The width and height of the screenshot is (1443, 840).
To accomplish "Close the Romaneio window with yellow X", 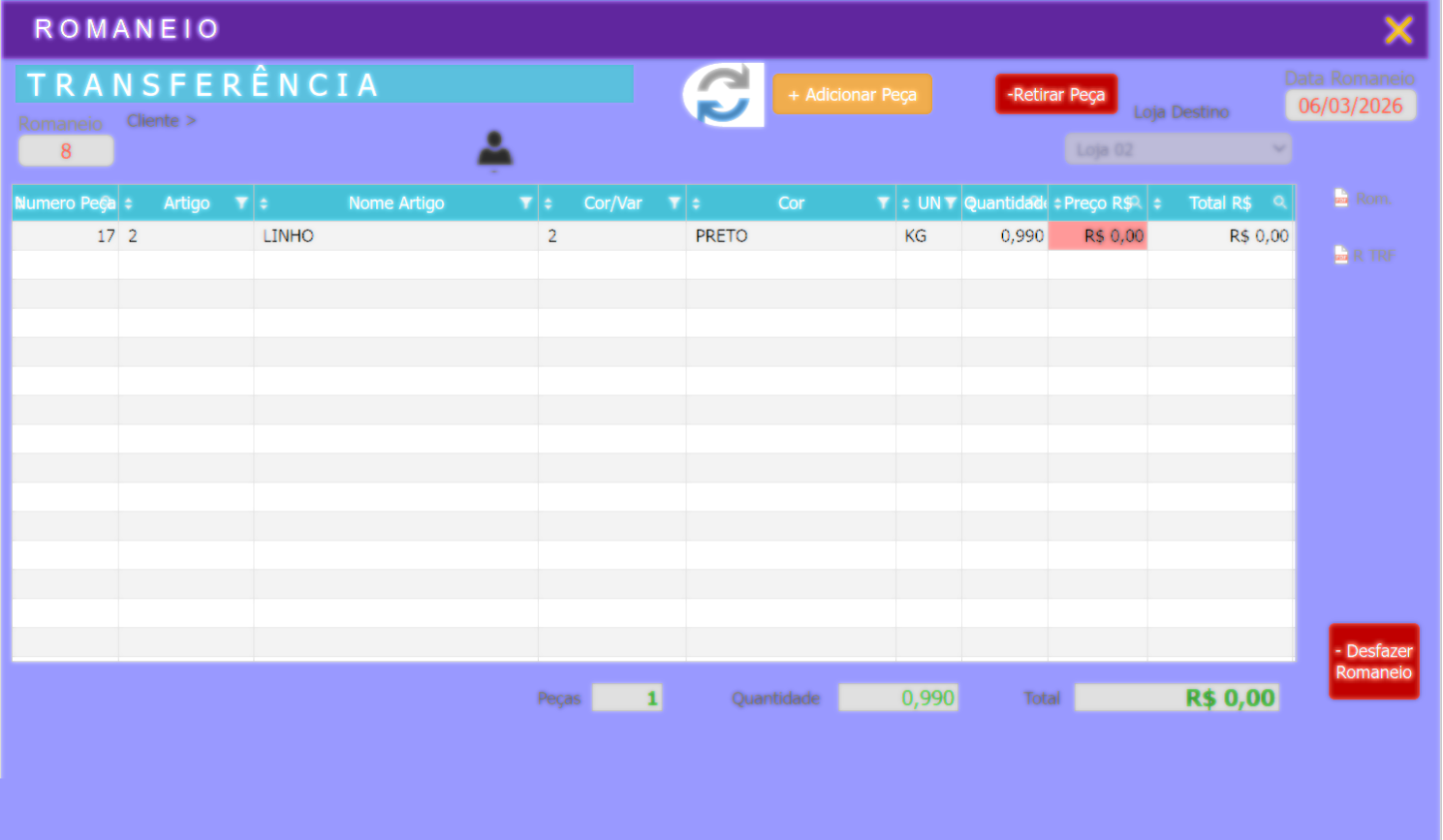I will tap(1398, 30).
